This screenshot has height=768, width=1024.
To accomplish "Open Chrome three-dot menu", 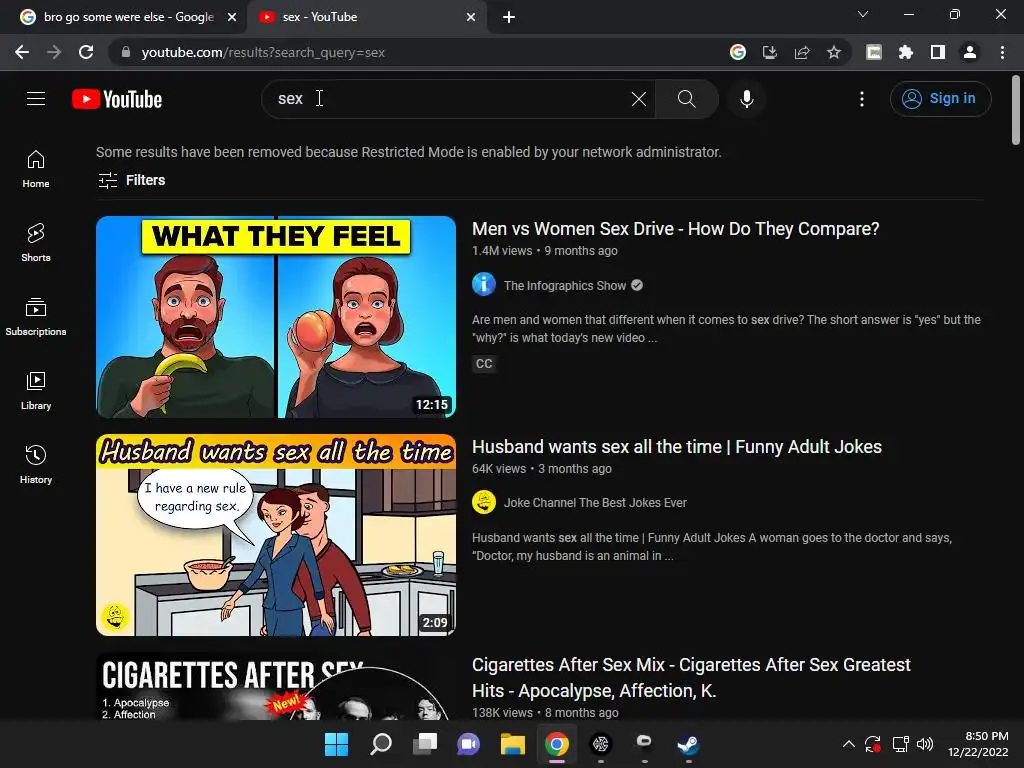I will click(x=1002, y=52).
